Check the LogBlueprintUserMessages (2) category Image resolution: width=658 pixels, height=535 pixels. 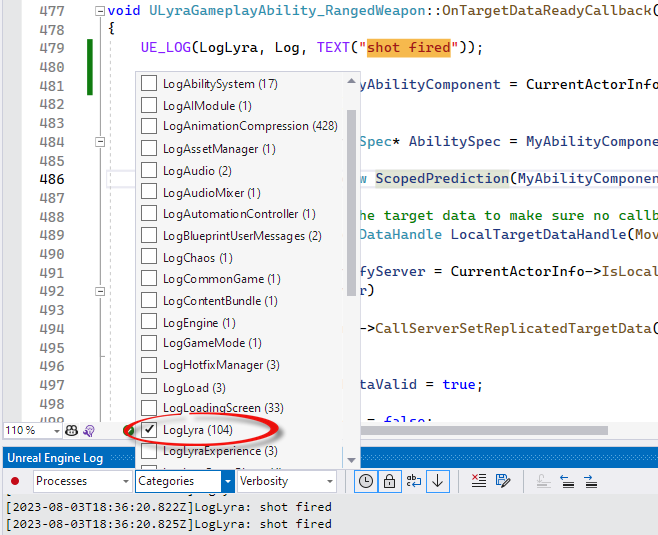[x=149, y=235]
